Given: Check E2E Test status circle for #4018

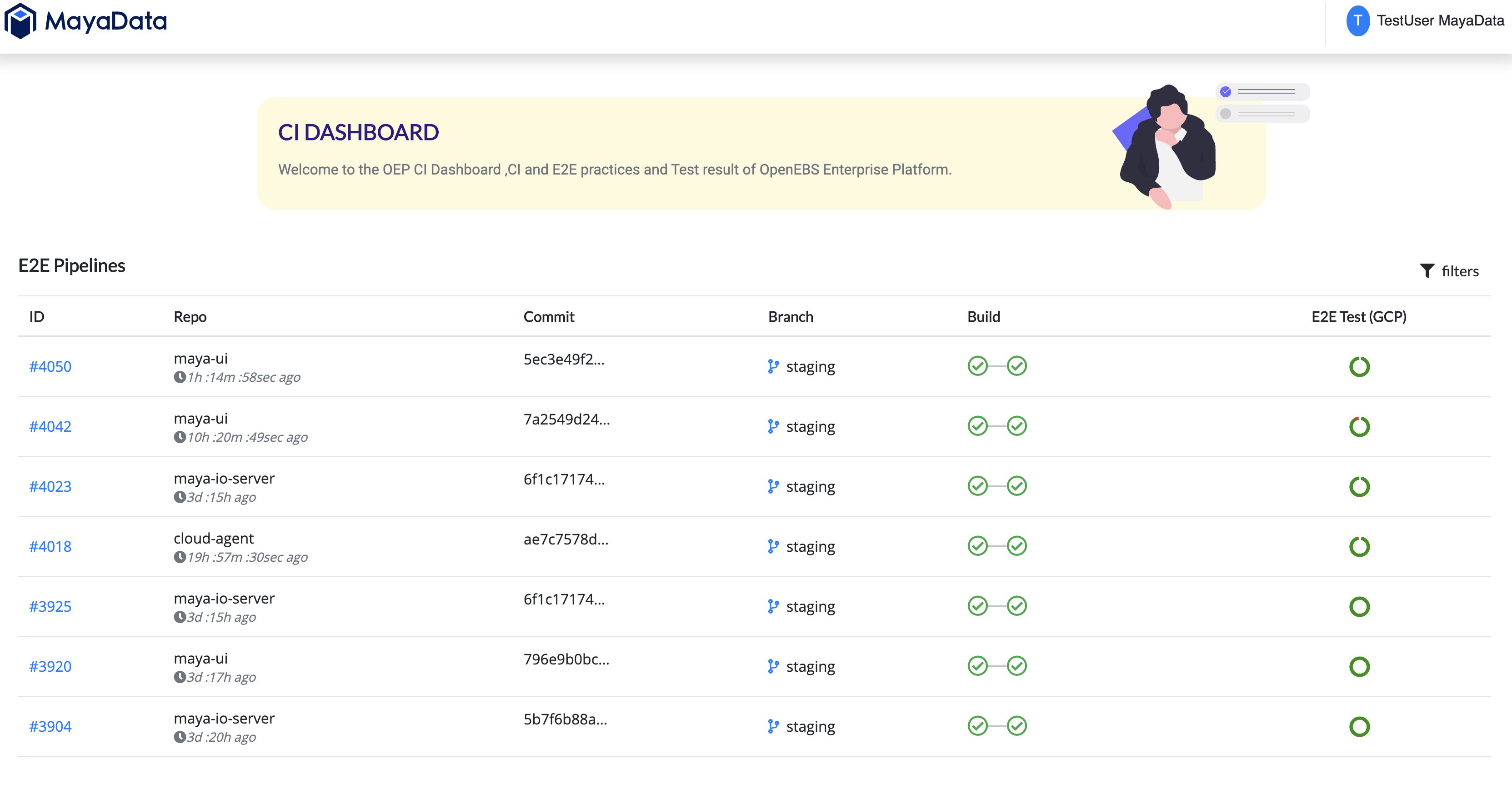Looking at the screenshot, I should 1359,547.
